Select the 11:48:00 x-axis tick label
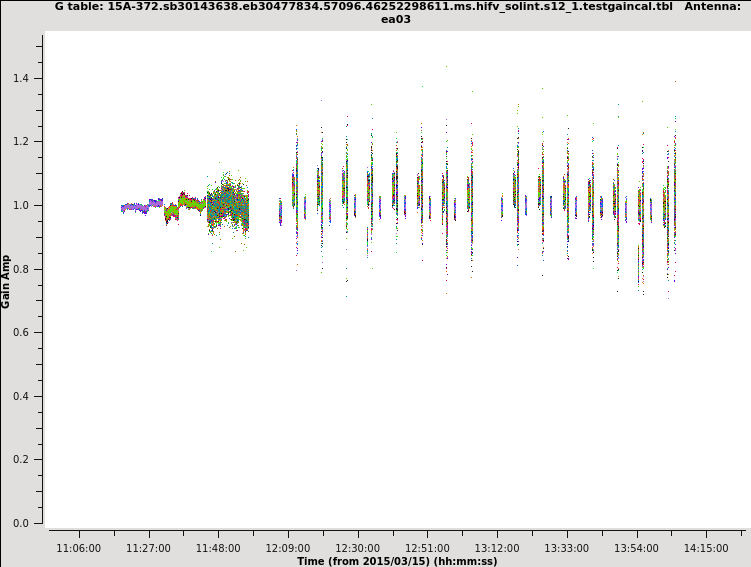751x567 pixels. (218, 548)
